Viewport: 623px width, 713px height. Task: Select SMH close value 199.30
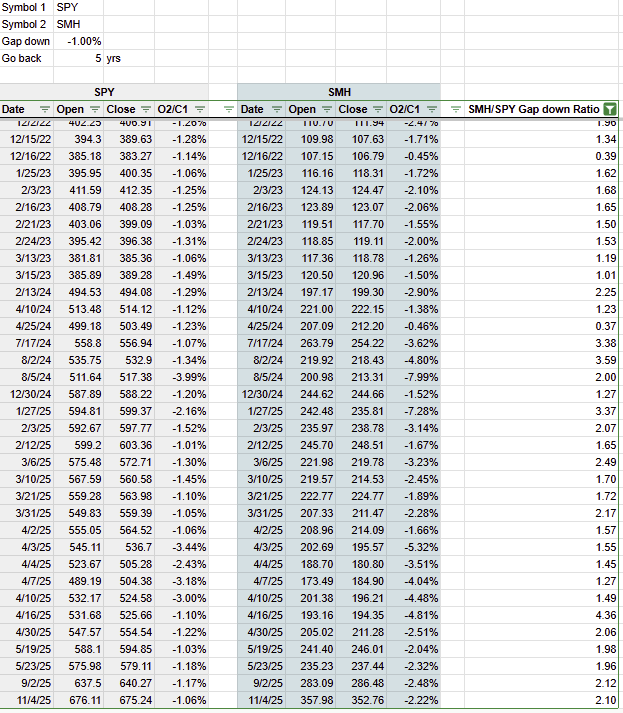coord(361,292)
